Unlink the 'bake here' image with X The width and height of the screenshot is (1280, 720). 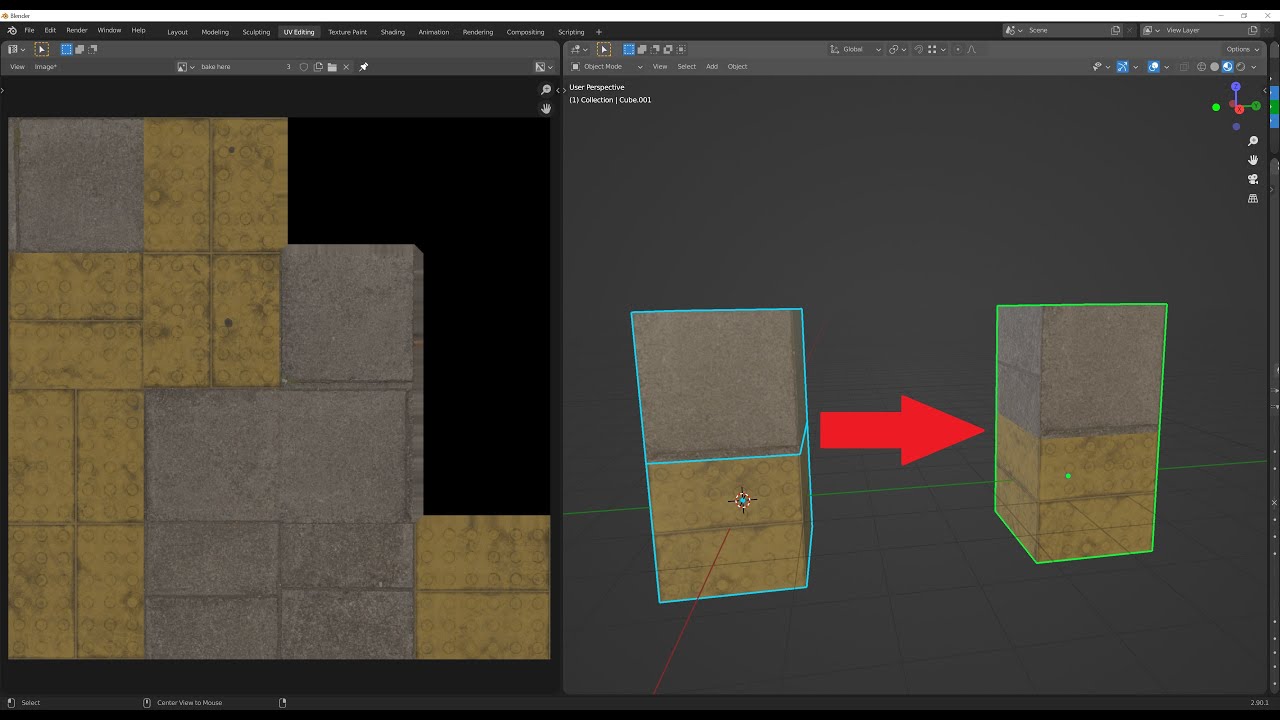pos(346,67)
